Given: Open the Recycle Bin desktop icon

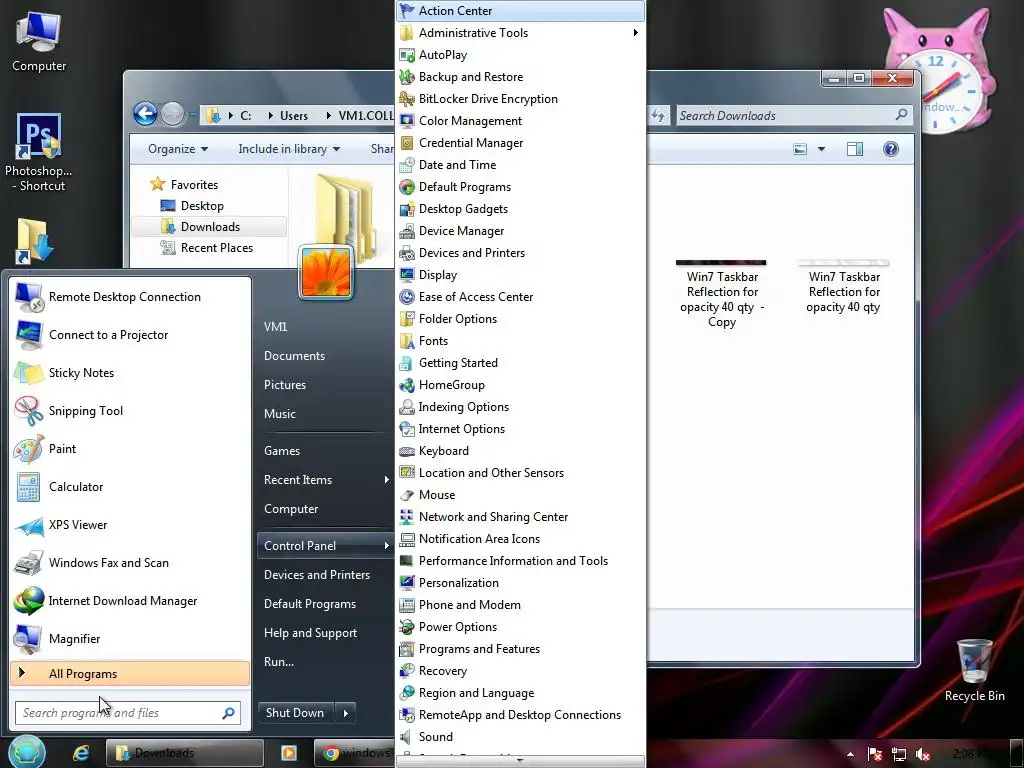Looking at the screenshot, I should click(x=974, y=671).
